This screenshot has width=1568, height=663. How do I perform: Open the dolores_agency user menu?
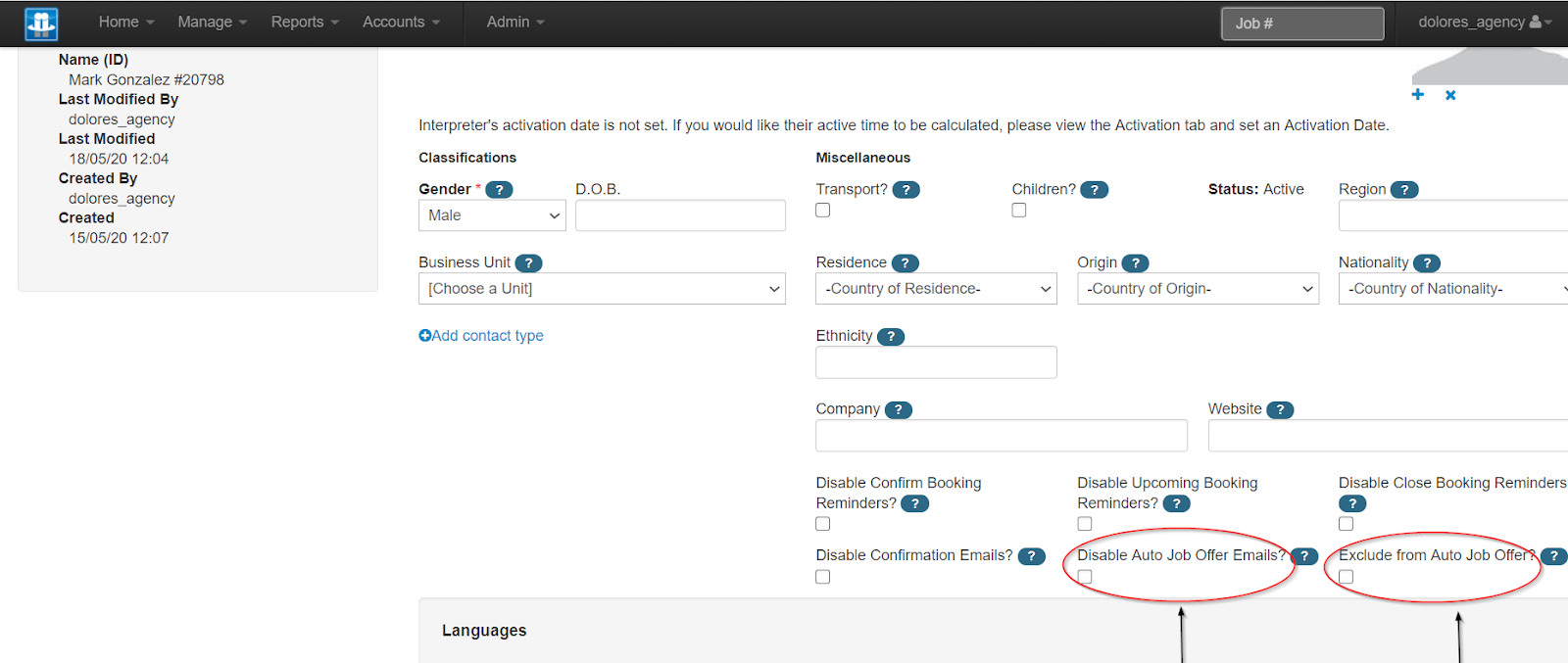[1484, 23]
